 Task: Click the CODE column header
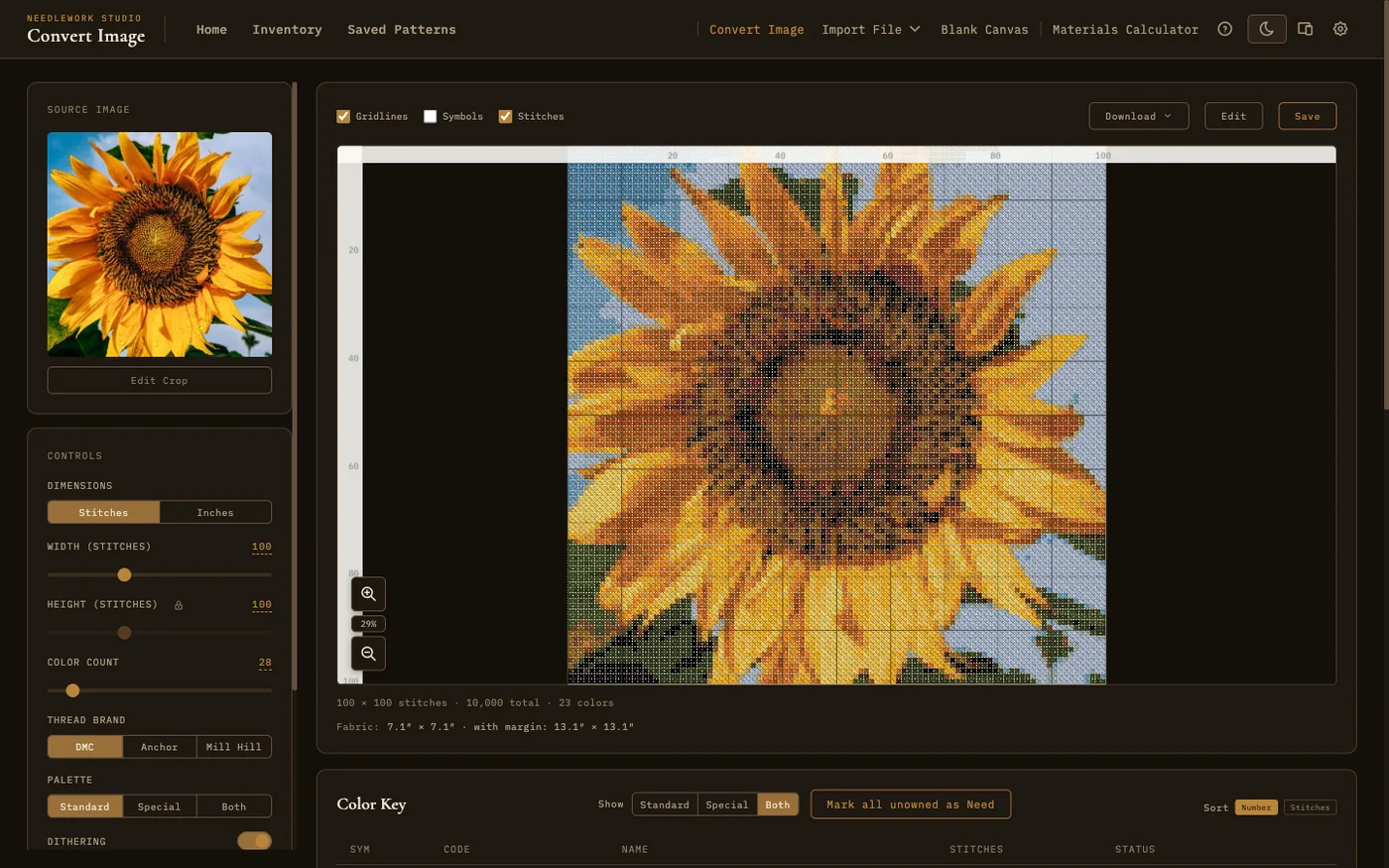pyautogui.click(x=456, y=849)
